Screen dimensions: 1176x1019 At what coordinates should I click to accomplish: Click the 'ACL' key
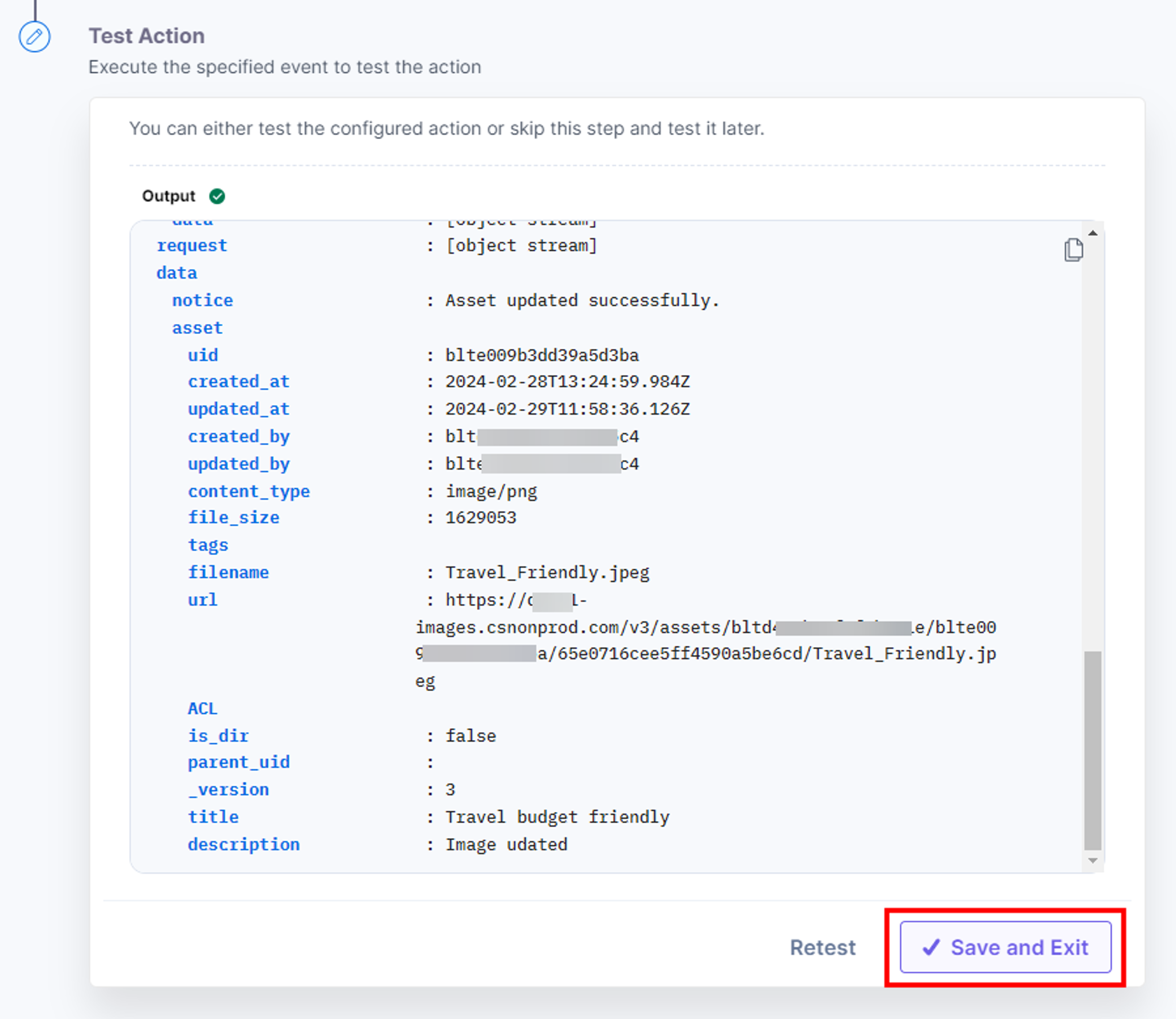click(x=203, y=708)
